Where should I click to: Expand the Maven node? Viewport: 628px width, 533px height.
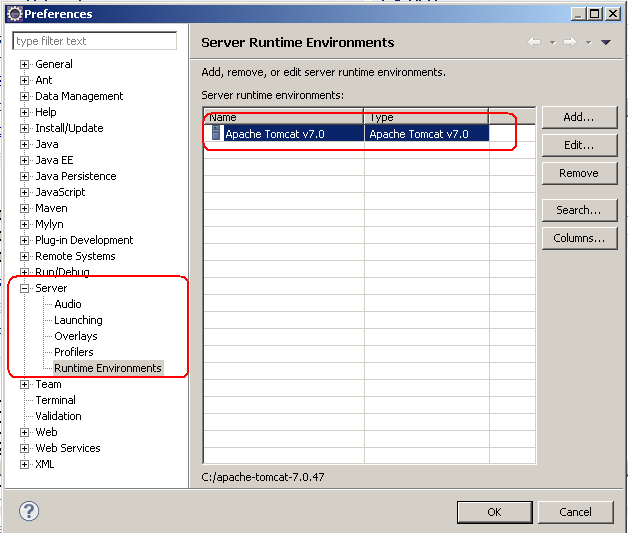(x=24, y=209)
